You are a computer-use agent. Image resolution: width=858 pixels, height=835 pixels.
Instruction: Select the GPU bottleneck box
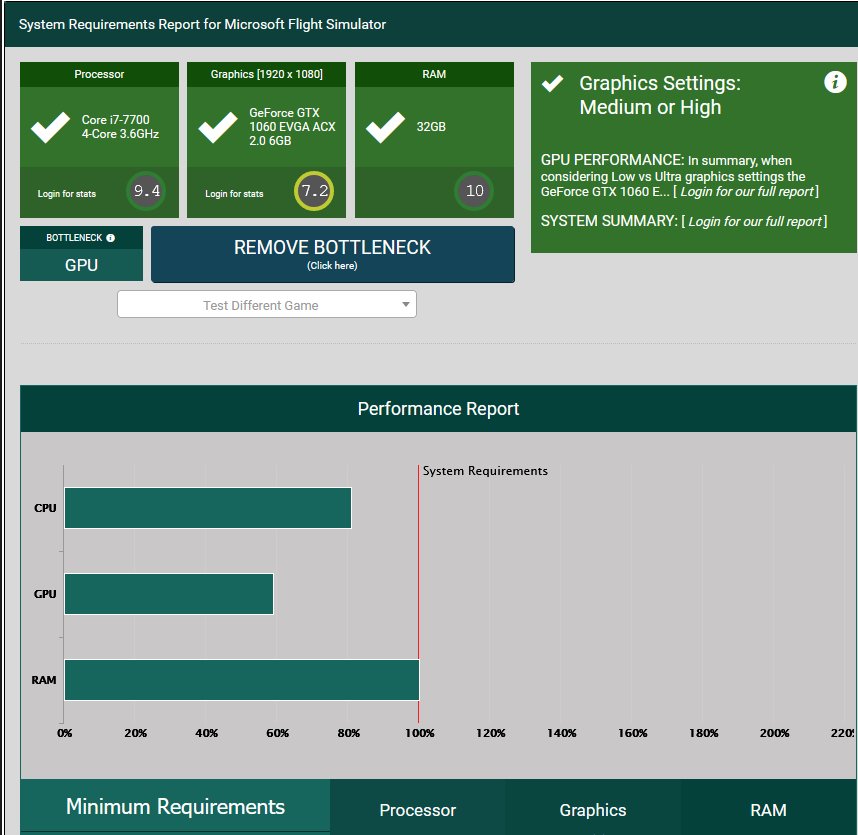tap(81, 266)
